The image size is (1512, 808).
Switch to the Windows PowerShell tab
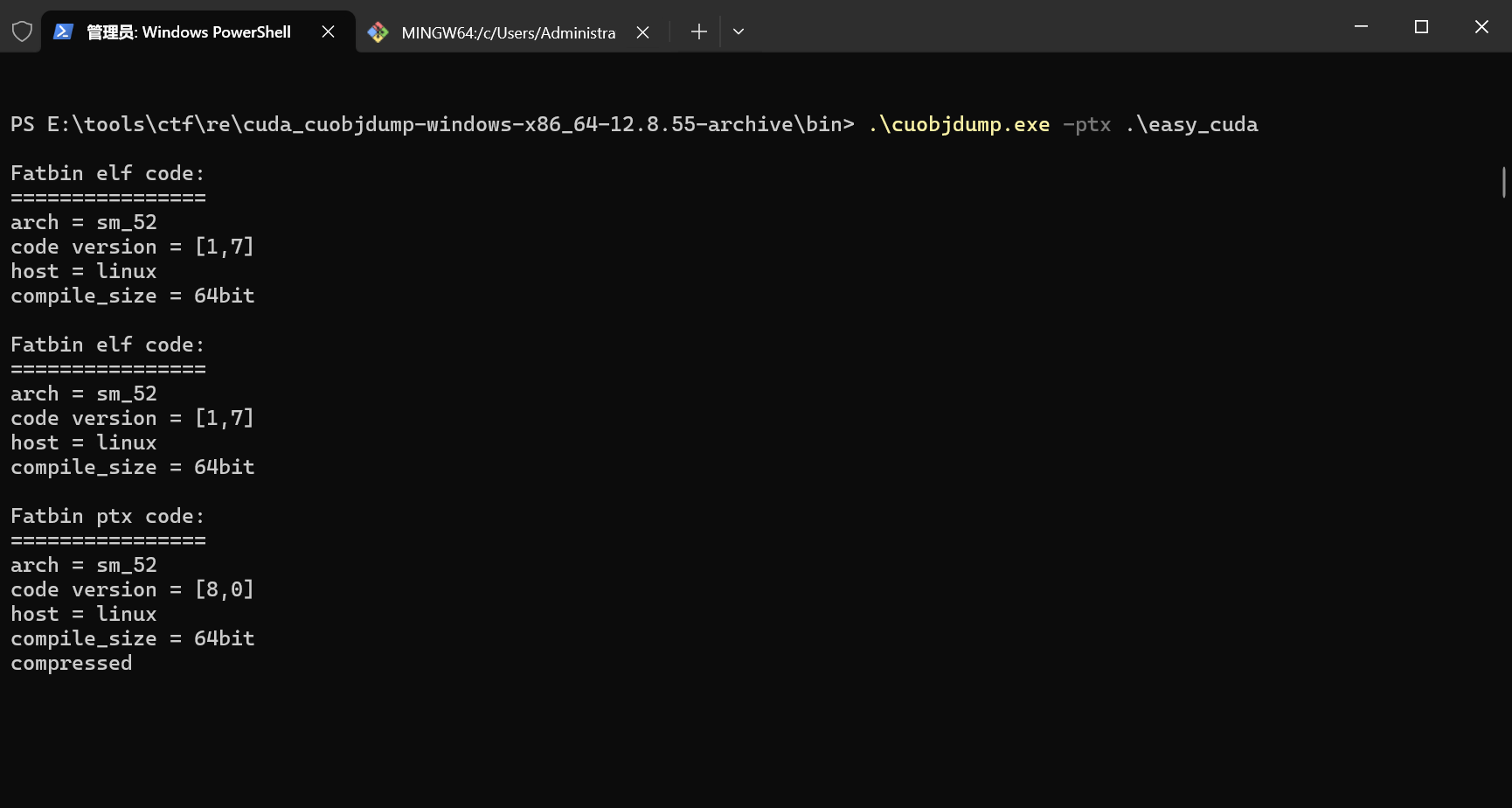186,32
